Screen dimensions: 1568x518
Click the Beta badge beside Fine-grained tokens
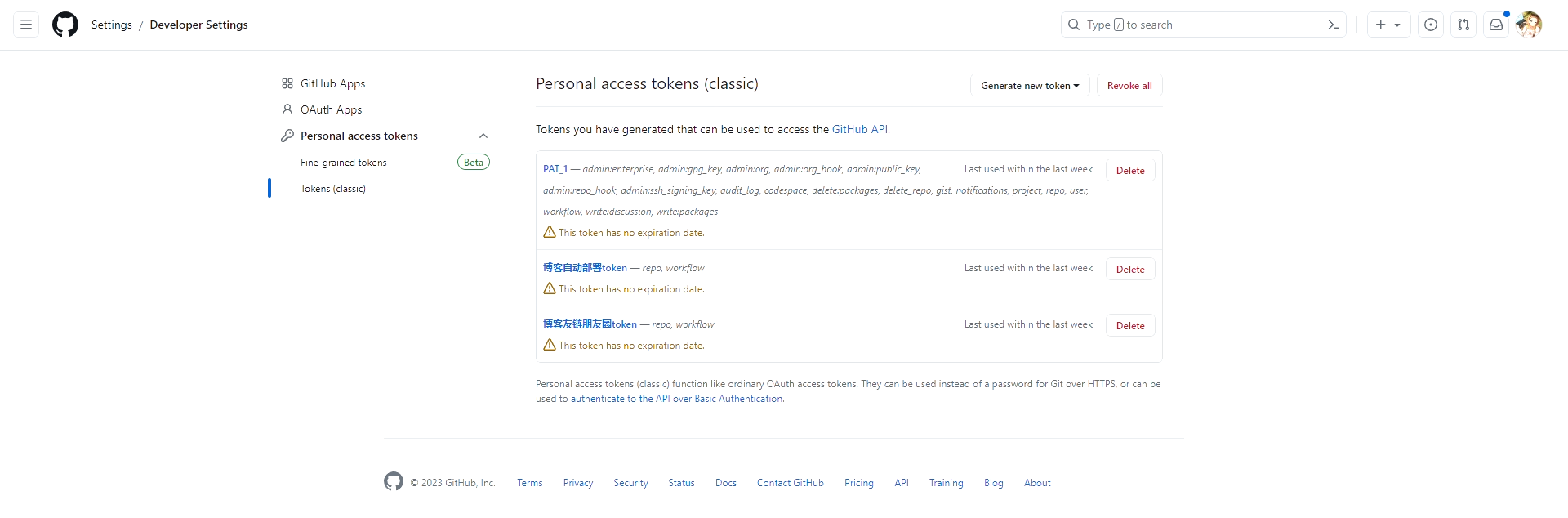(x=474, y=162)
